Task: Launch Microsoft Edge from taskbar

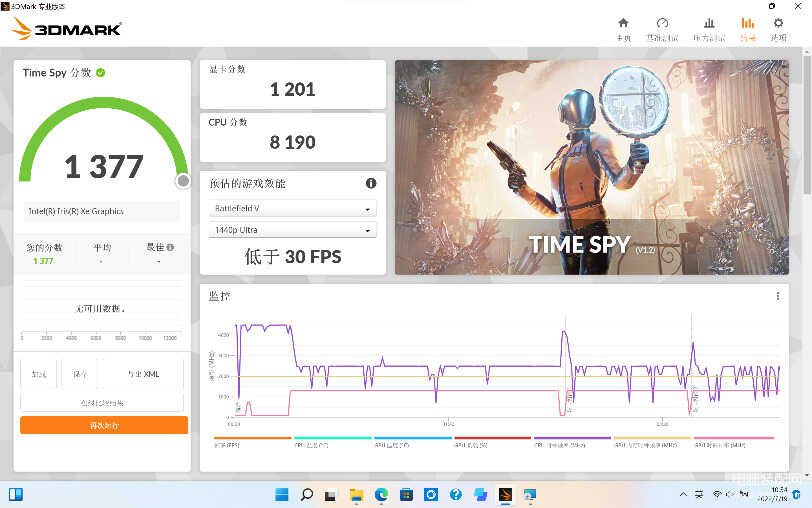Action: [382, 495]
